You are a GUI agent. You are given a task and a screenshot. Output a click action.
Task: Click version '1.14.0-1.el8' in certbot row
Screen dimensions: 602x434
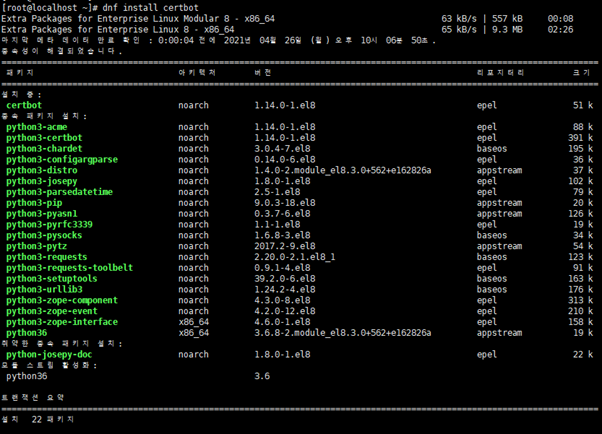tap(285, 105)
